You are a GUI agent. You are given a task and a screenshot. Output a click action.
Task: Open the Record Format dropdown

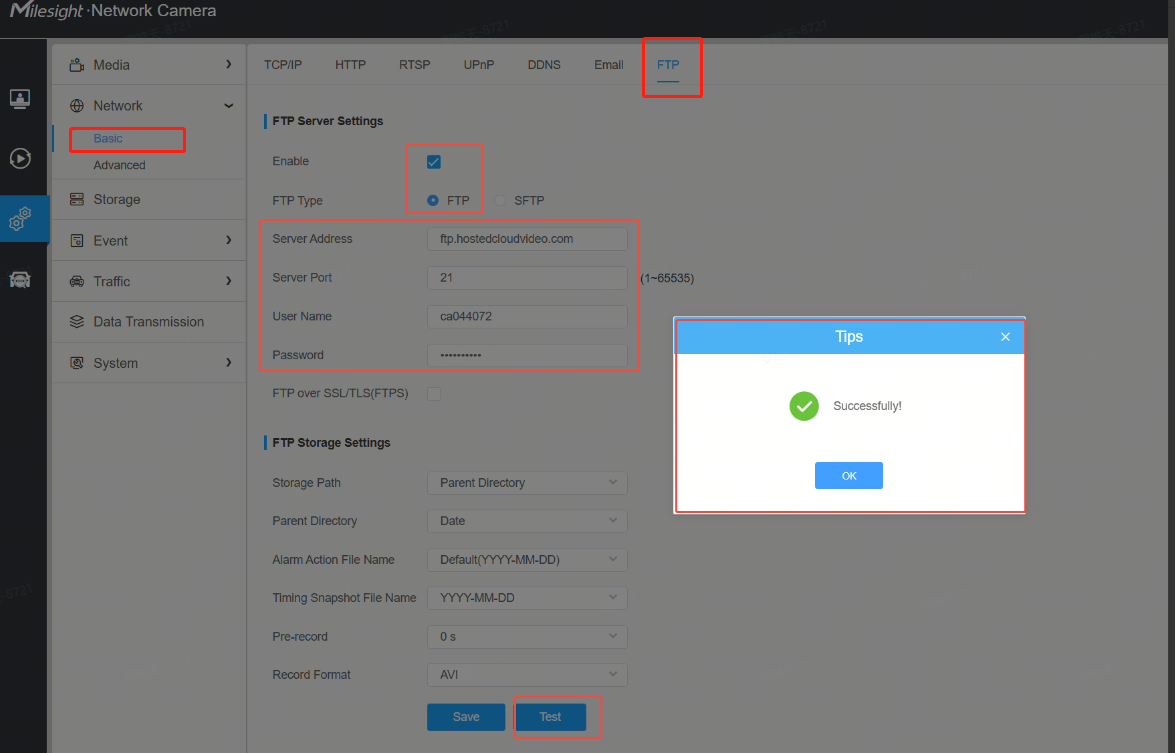527,674
